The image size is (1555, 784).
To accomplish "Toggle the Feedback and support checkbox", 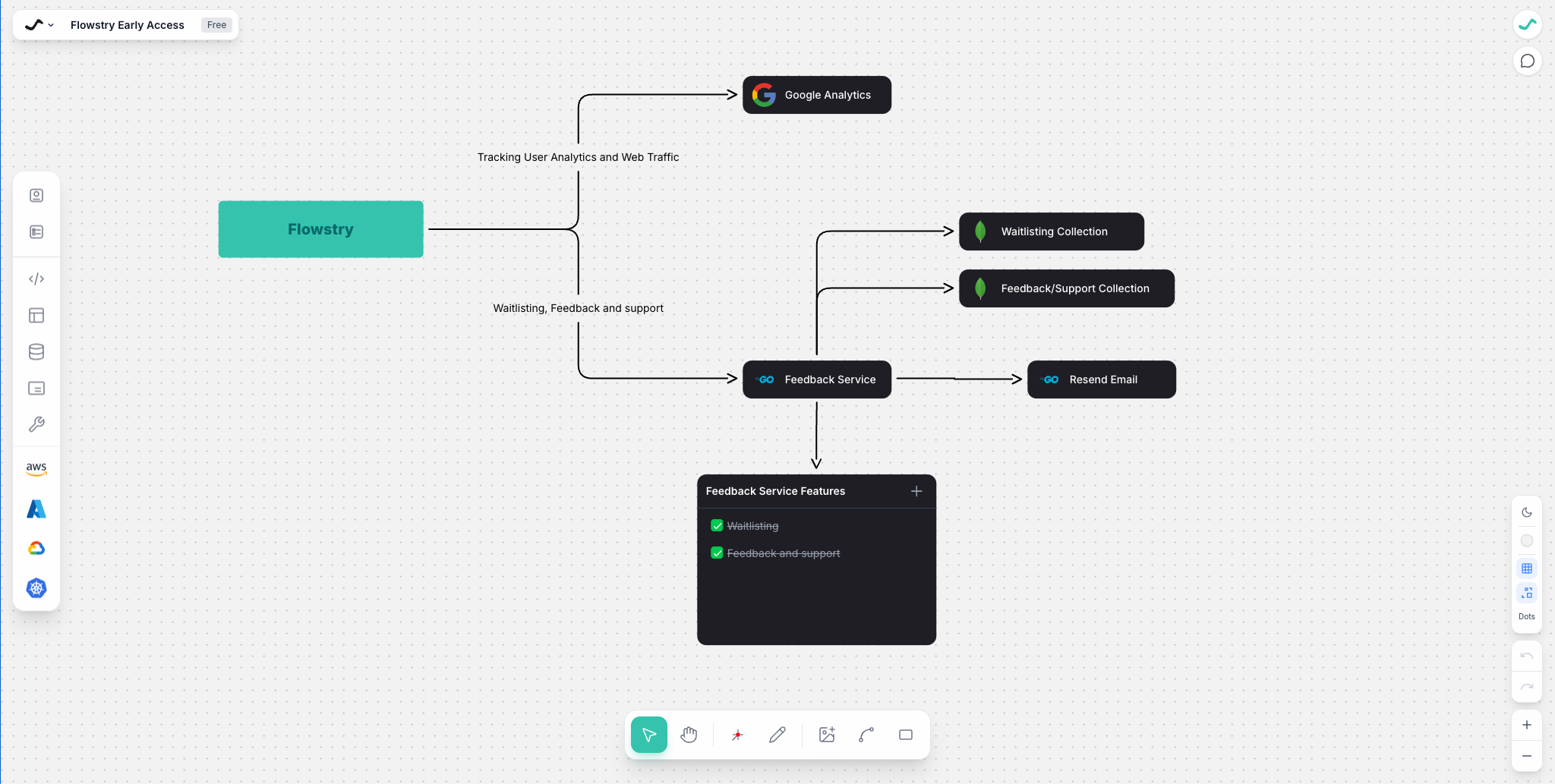I will [x=717, y=553].
